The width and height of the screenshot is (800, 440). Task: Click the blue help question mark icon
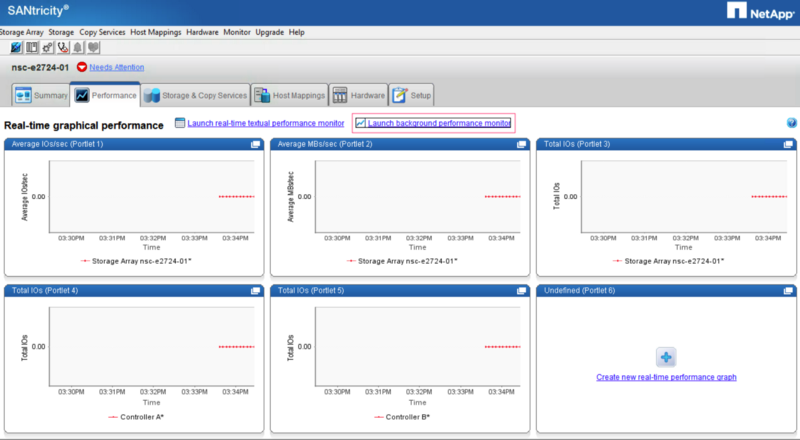791,123
